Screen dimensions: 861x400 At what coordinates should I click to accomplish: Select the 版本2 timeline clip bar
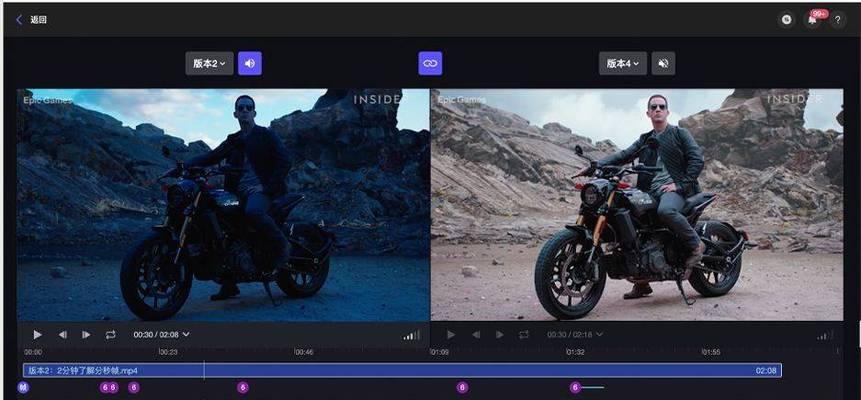click(402, 370)
